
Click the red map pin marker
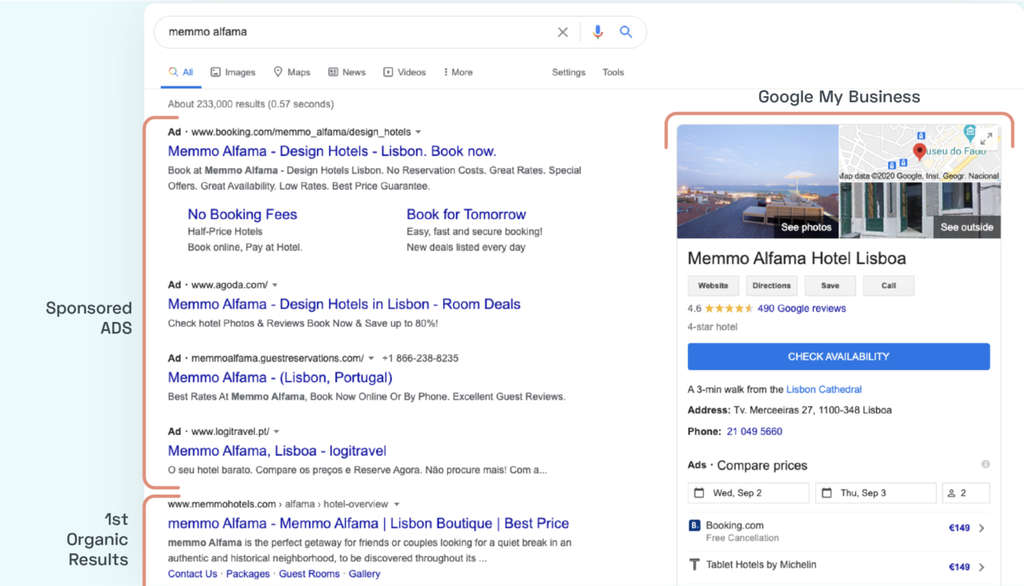919,152
